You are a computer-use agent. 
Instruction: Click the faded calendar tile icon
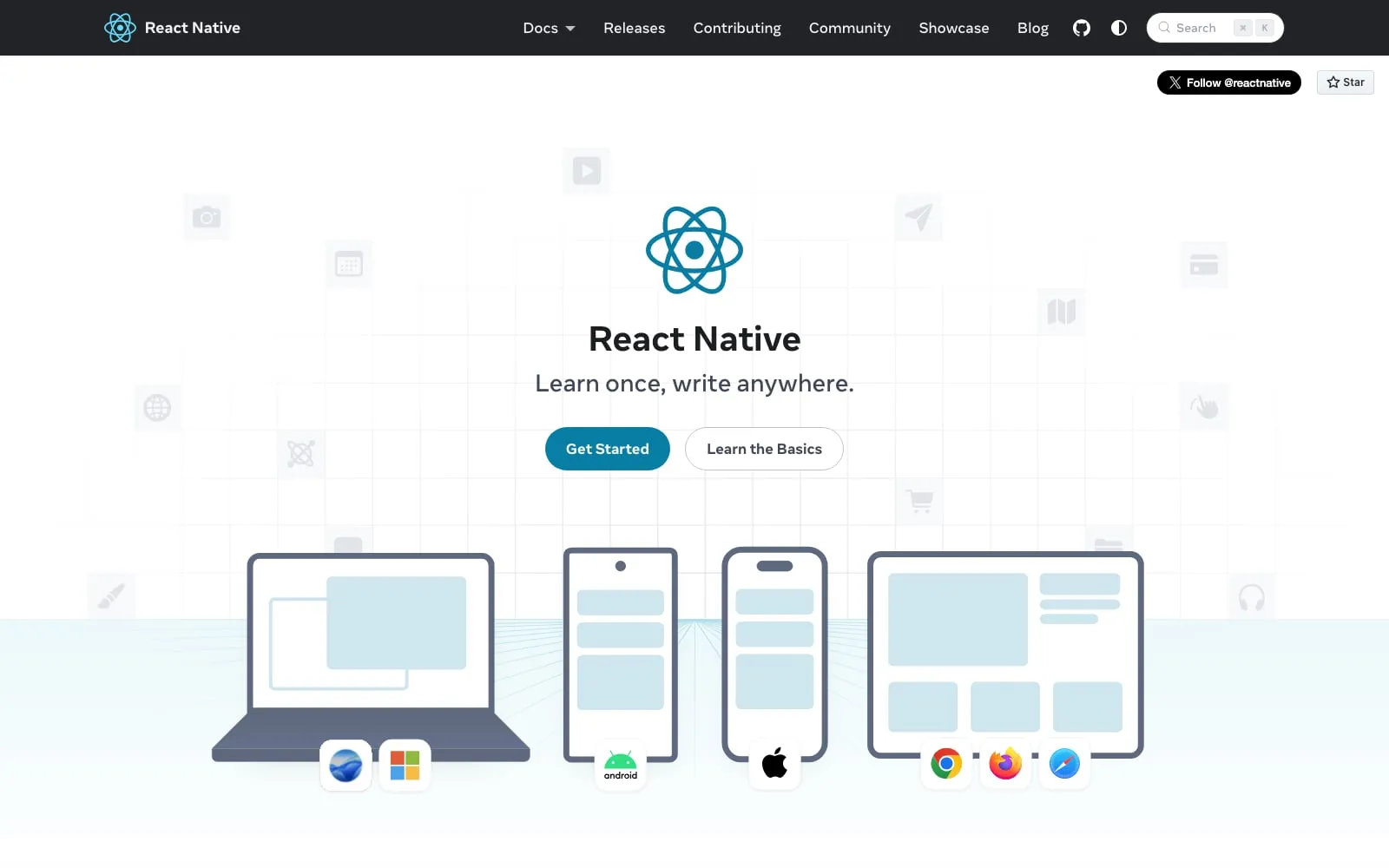click(x=349, y=264)
